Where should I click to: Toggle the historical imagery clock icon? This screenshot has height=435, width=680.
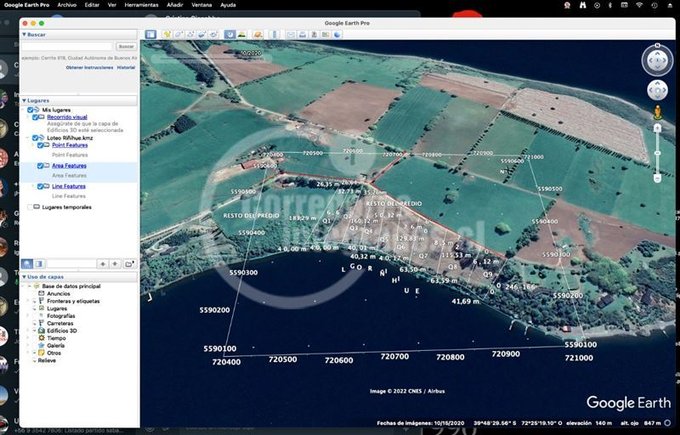pos(230,34)
